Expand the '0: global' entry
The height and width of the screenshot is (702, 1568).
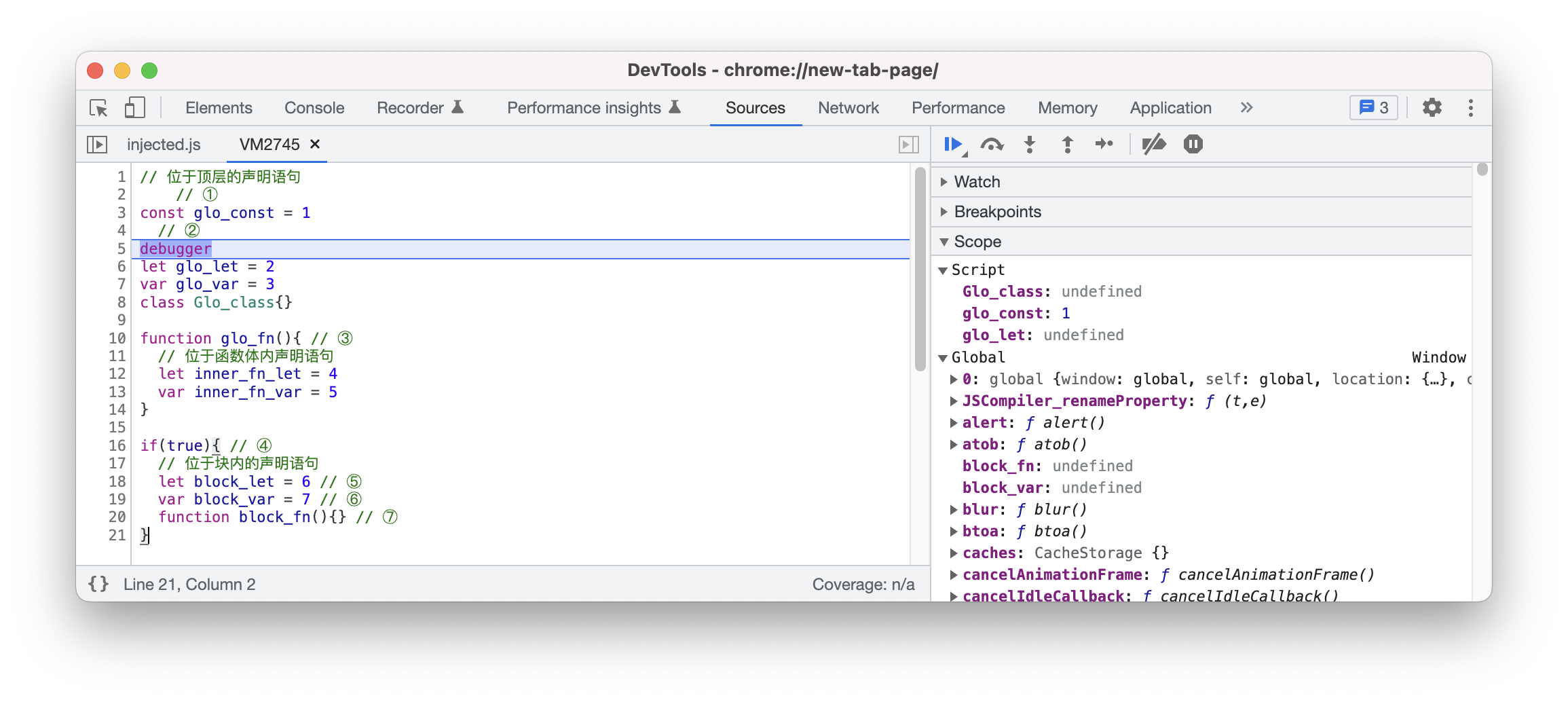point(954,380)
